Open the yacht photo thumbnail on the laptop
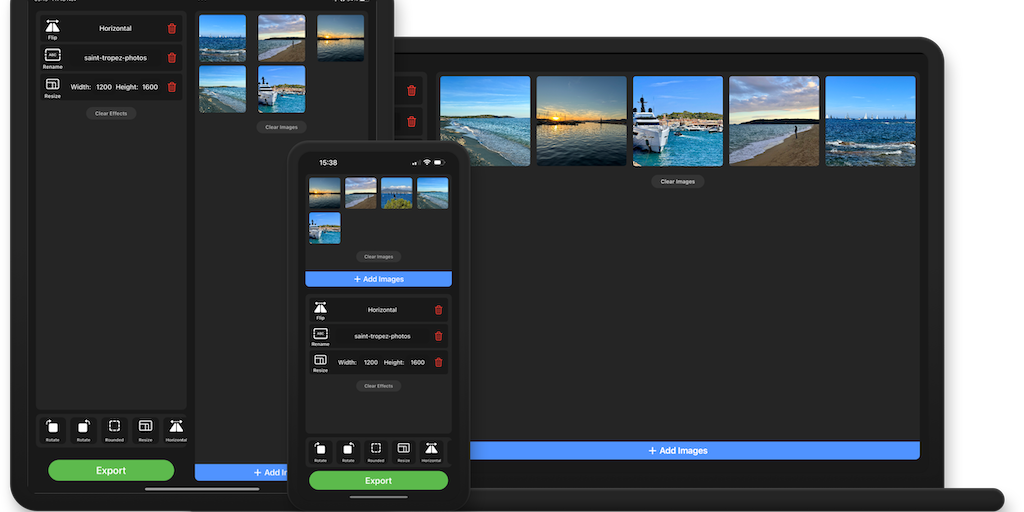Viewport: 1024px width, 512px height. 677,121
